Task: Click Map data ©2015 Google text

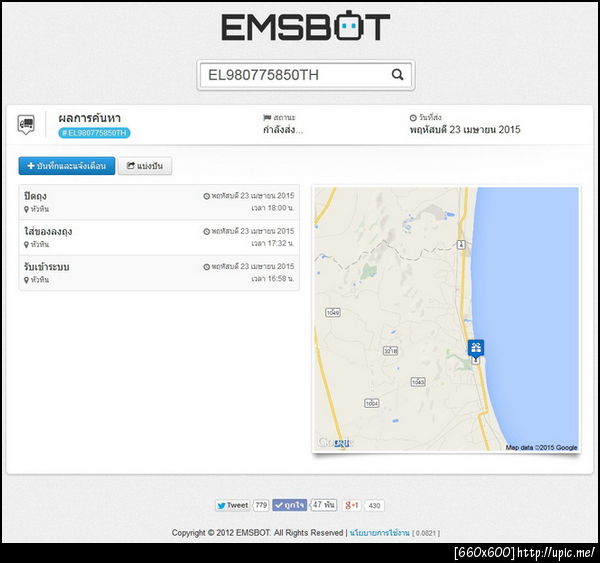Action: (x=541, y=447)
